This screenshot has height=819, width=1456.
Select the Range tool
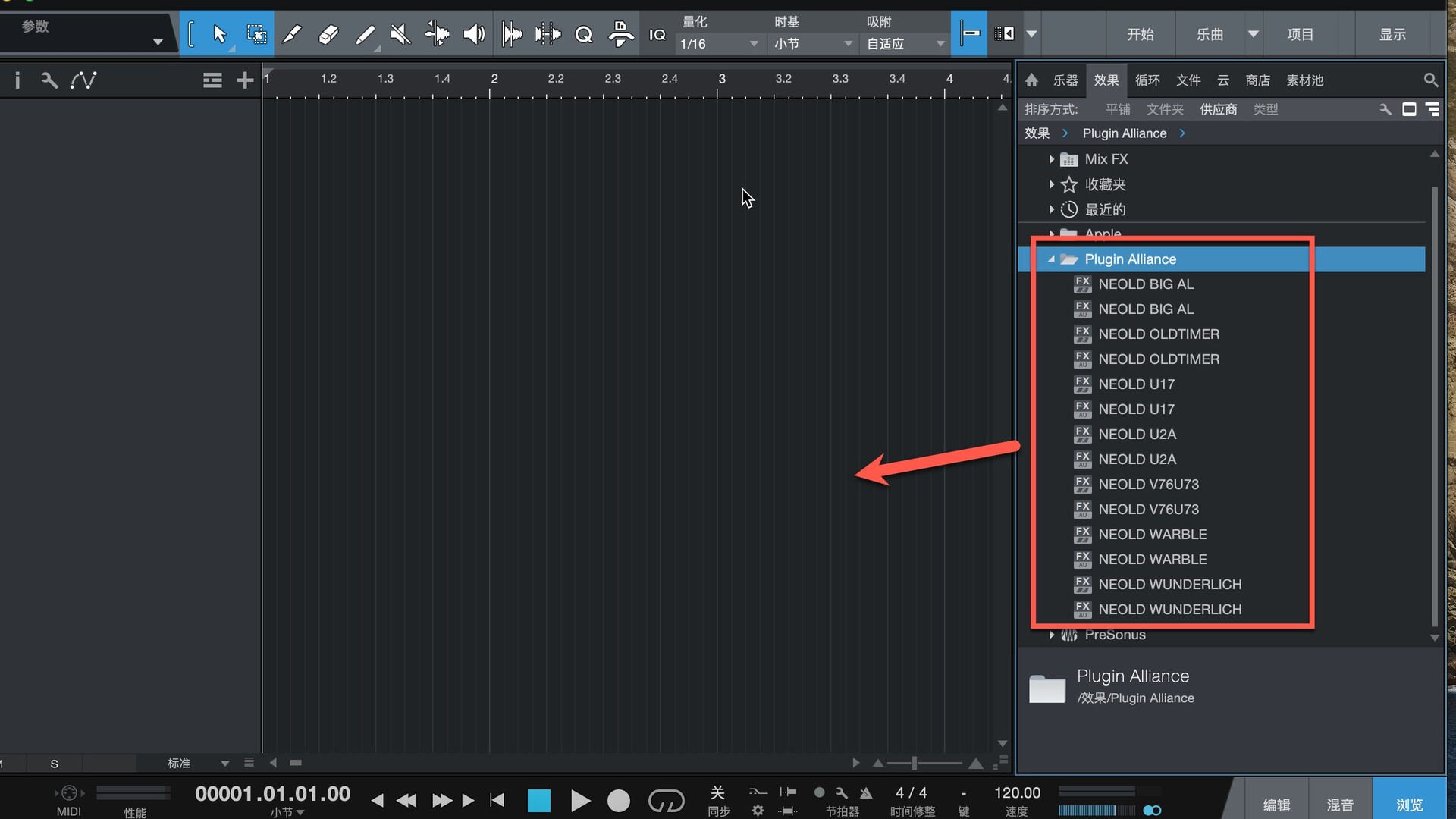tap(256, 34)
